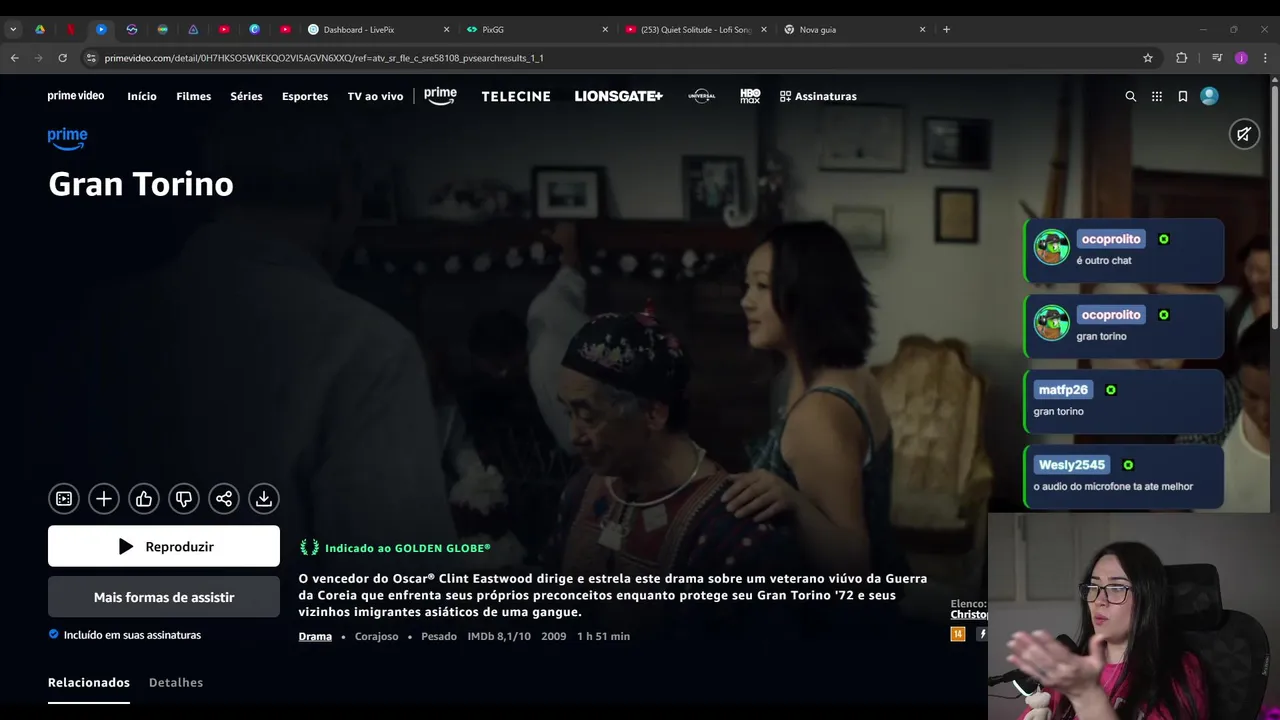Image resolution: width=1280 pixels, height=720 pixels.
Task: Click the 'IMDb 8,1/10' rating text
Action: point(499,636)
